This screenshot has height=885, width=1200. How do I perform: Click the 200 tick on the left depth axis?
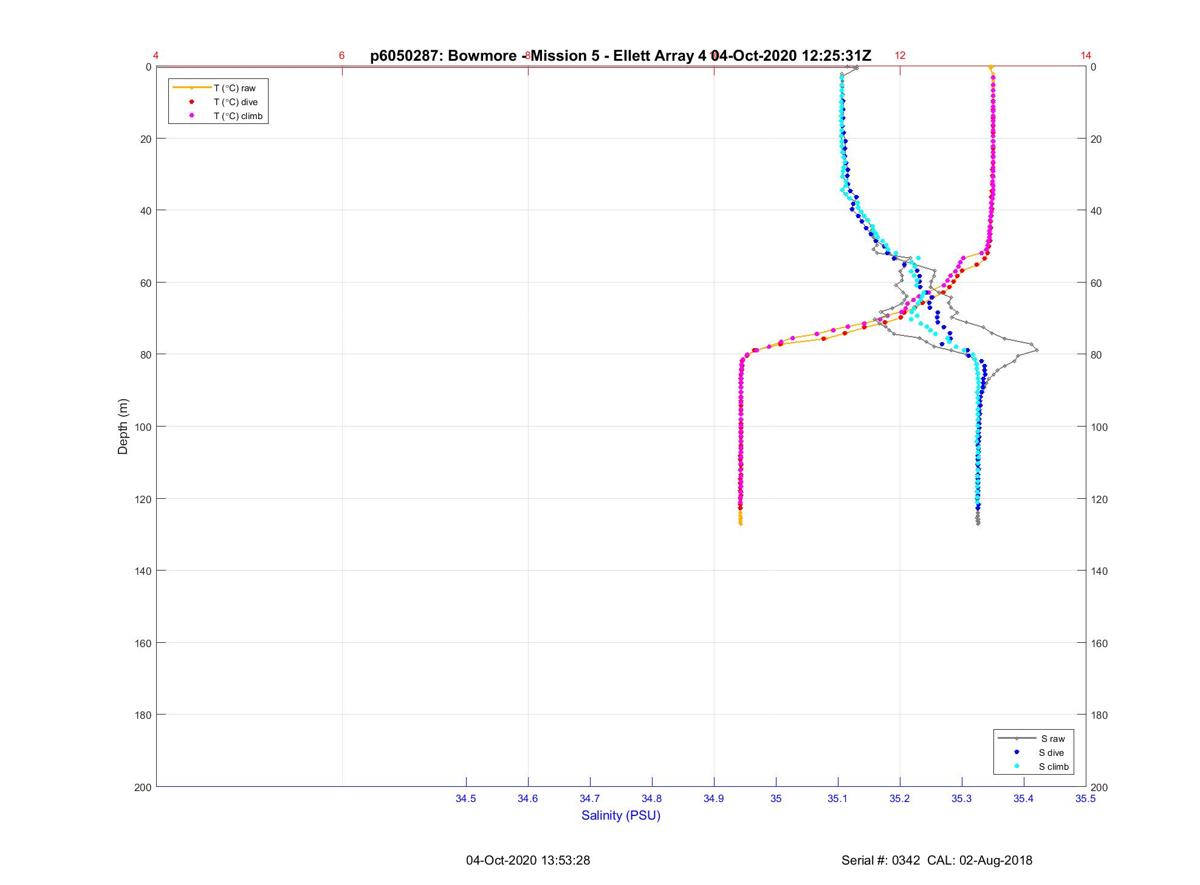point(142,787)
